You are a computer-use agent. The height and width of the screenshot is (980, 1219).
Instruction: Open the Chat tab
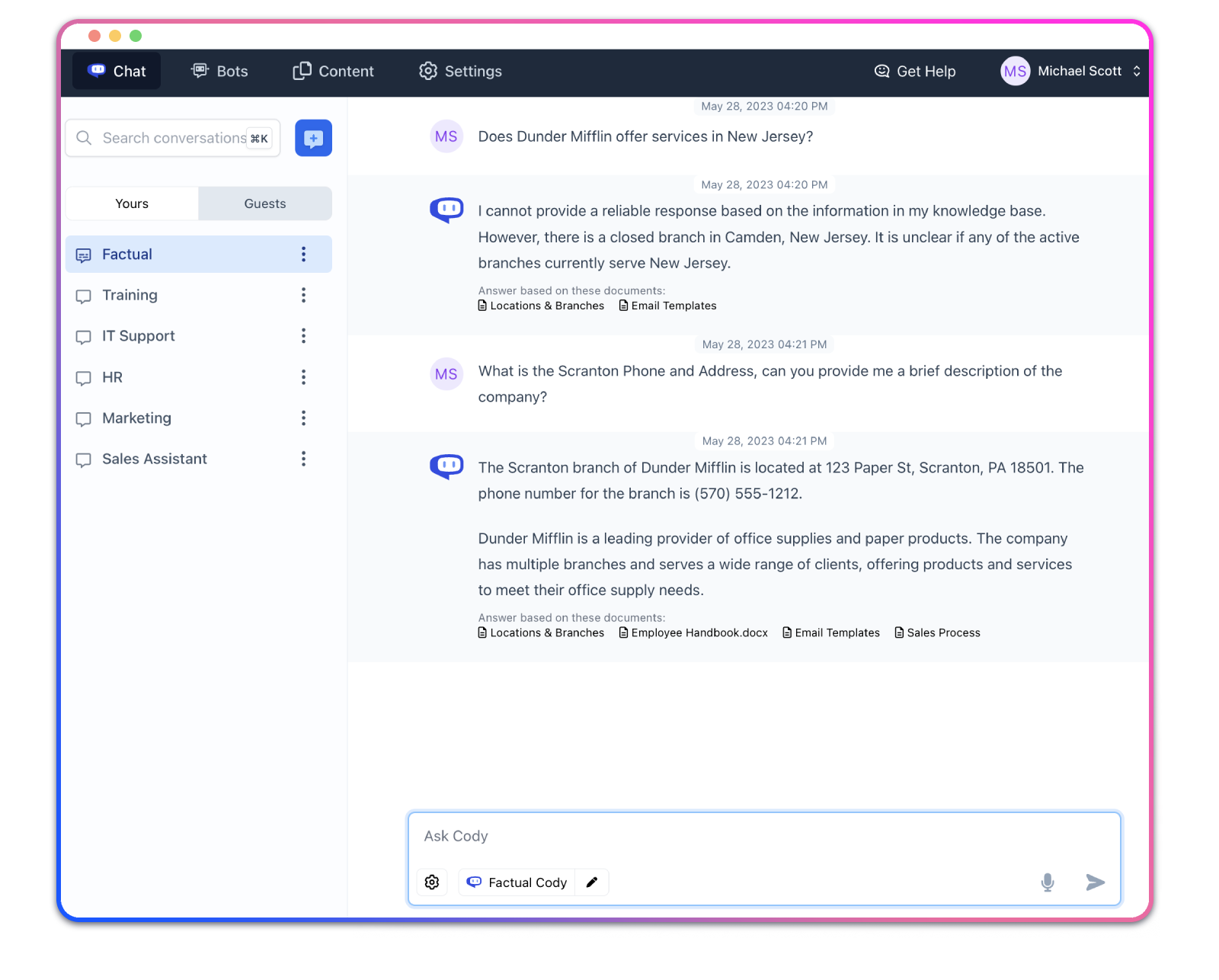pyautogui.click(x=117, y=71)
